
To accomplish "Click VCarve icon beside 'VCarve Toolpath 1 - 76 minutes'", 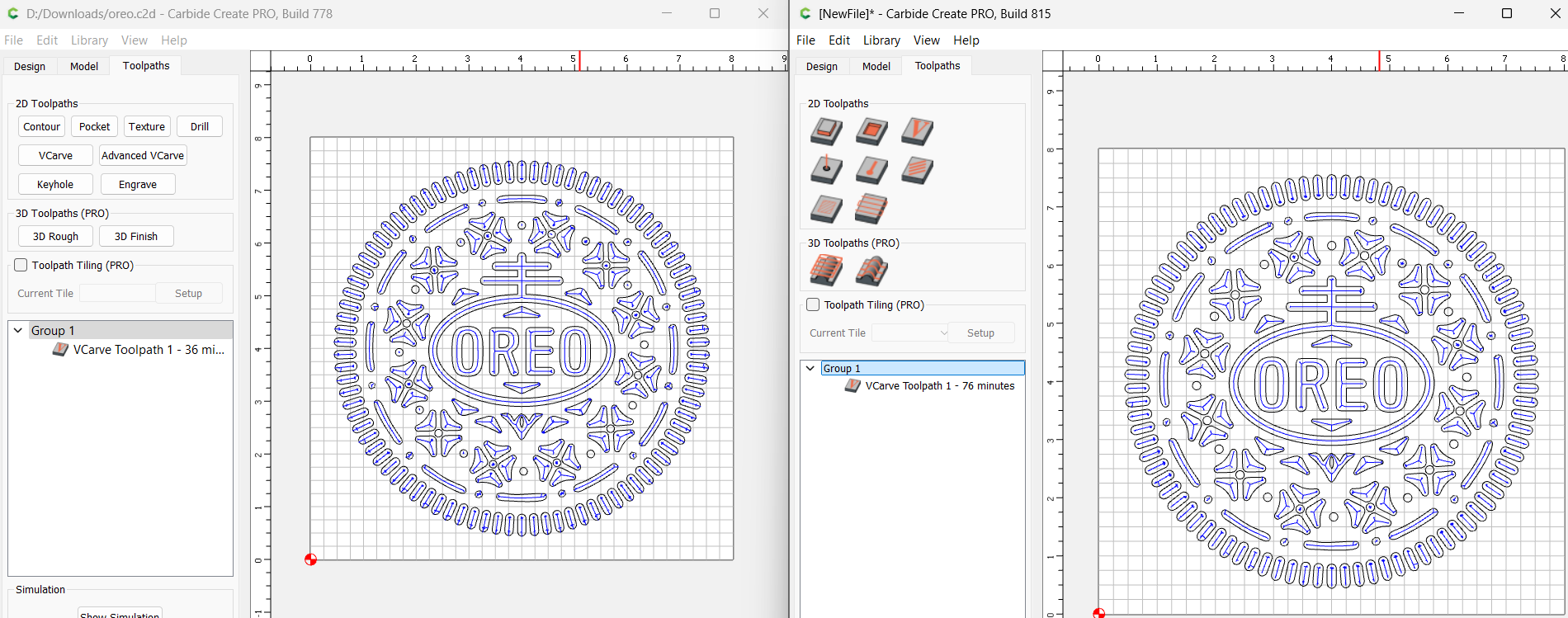I will (x=852, y=385).
